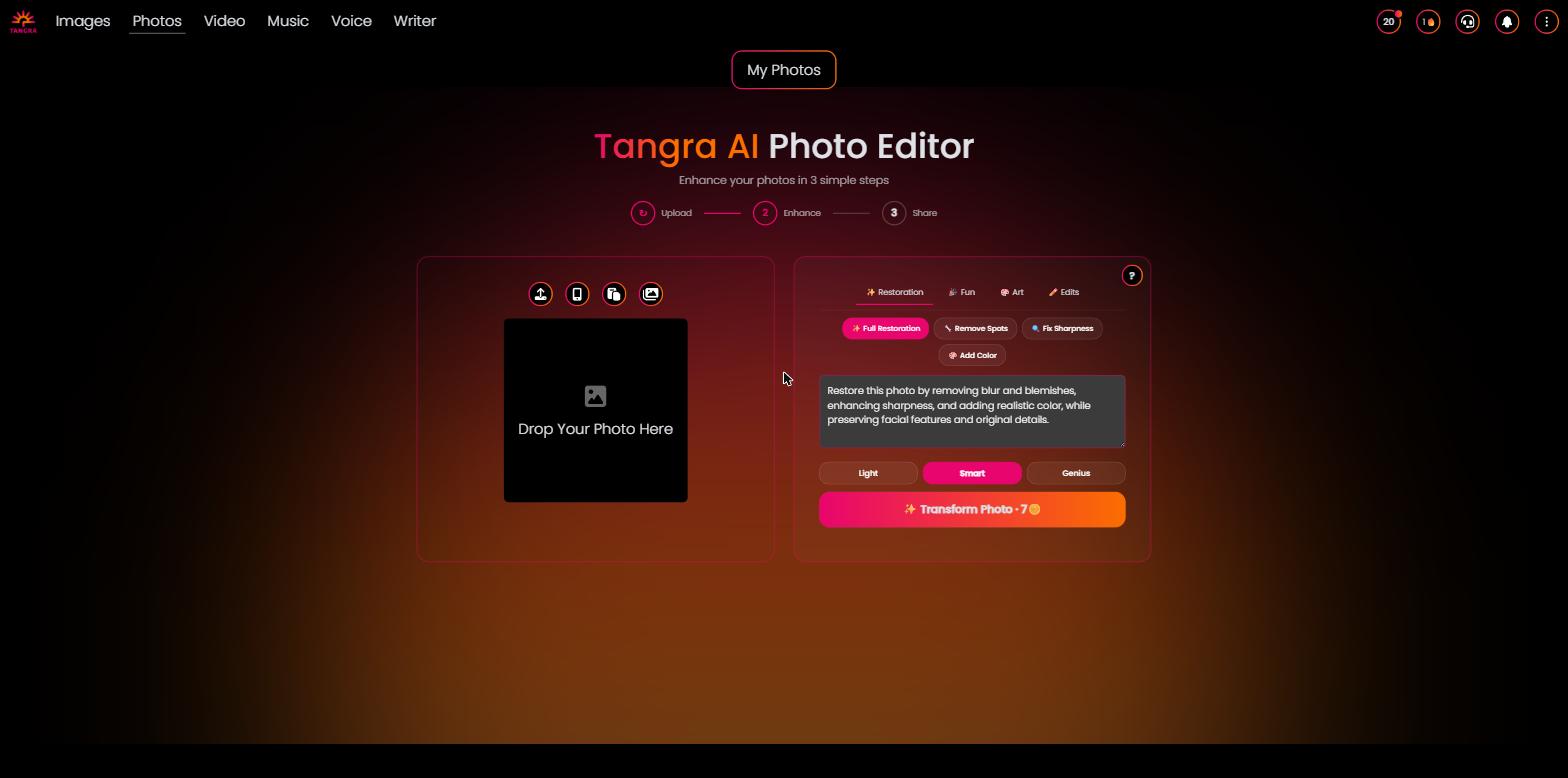Switch to the Restoration tab
The width and height of the screenshot is (1568, 778).
click(895, 292)
